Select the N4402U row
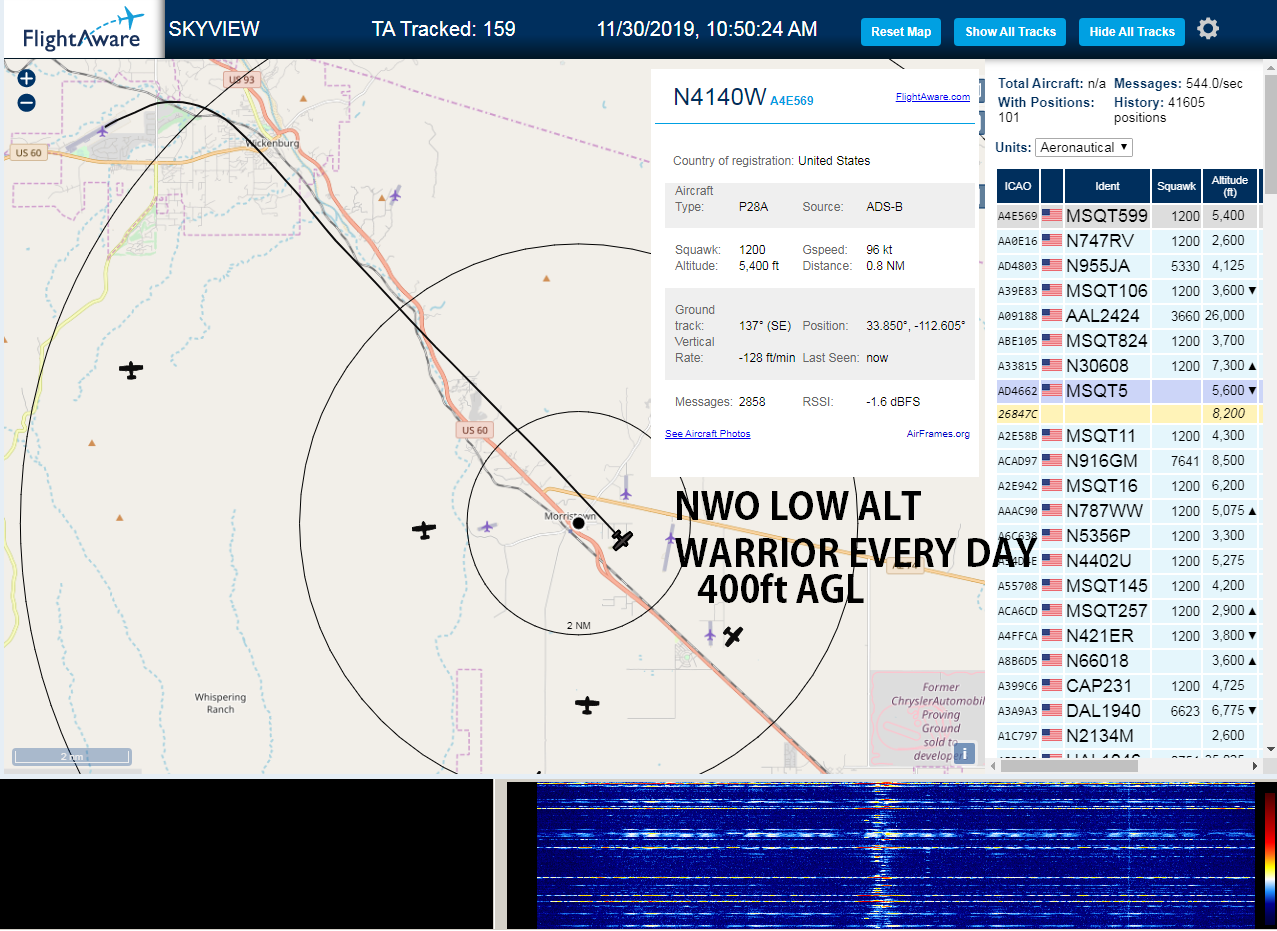Viewport: 1277px width, 931px height. [x=1128, y=561]
